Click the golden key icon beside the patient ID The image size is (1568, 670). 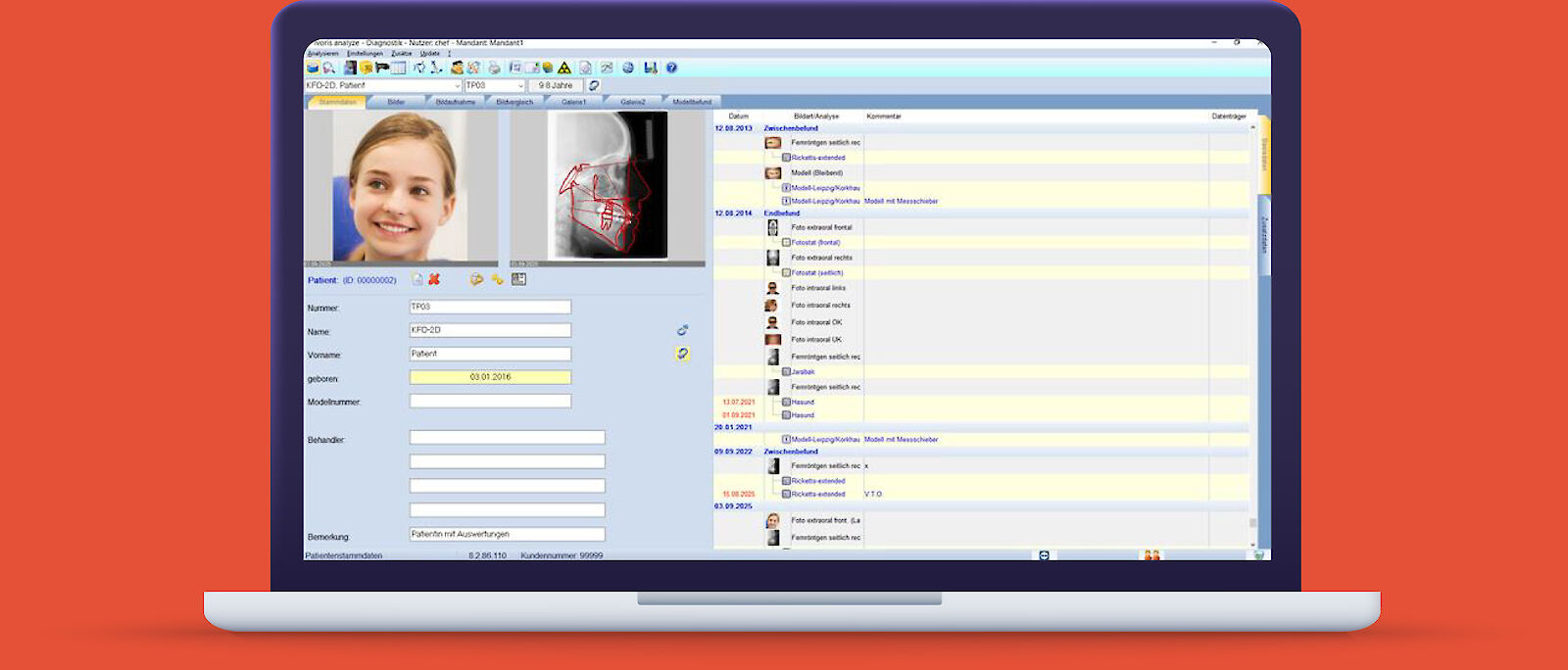click(x=498, y=279)
